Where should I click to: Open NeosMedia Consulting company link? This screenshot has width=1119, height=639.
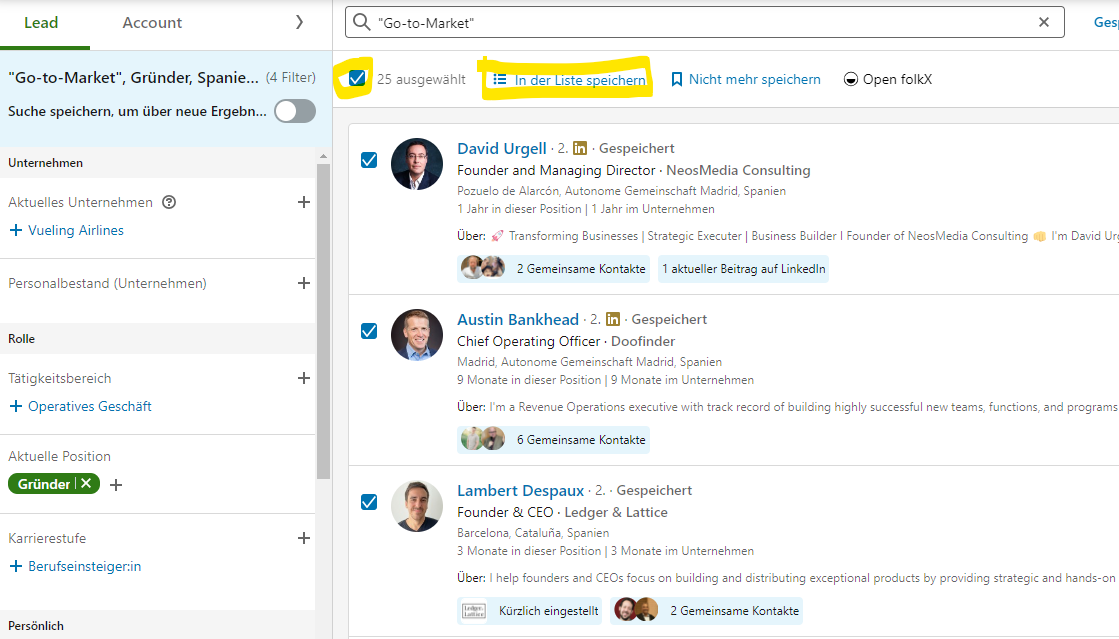point(738,170)
